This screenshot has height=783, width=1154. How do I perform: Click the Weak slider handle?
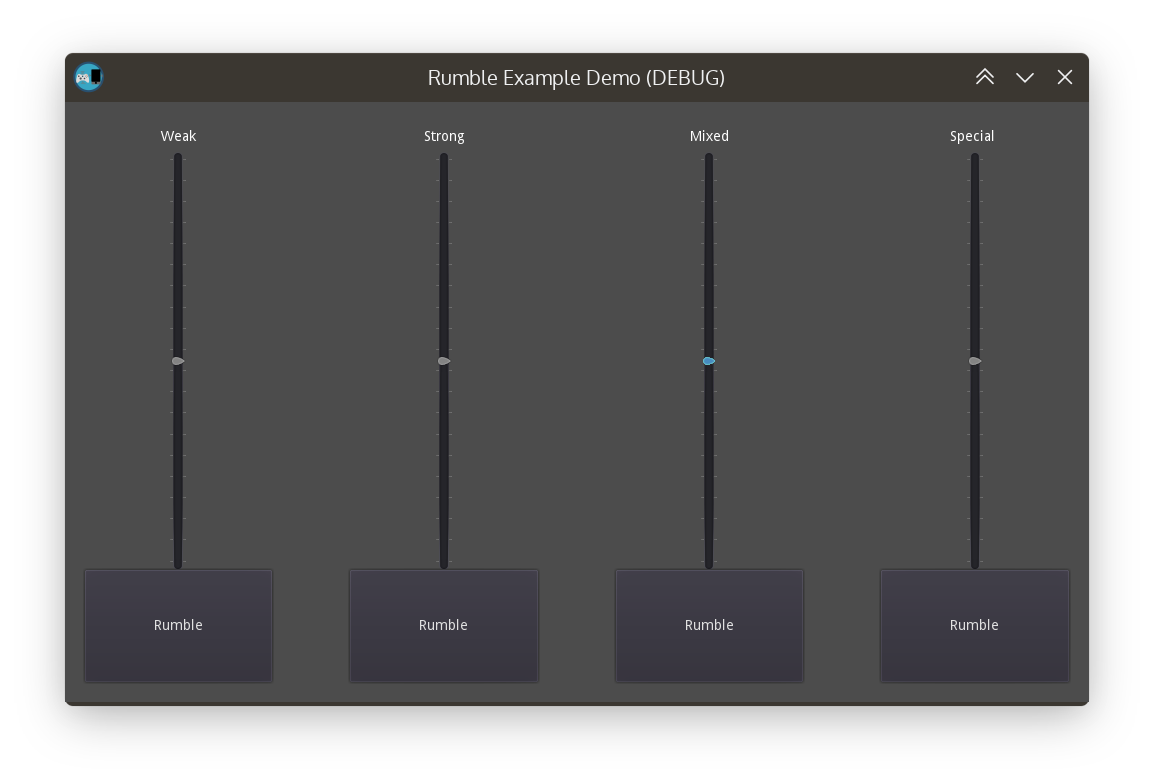point(178,361)
